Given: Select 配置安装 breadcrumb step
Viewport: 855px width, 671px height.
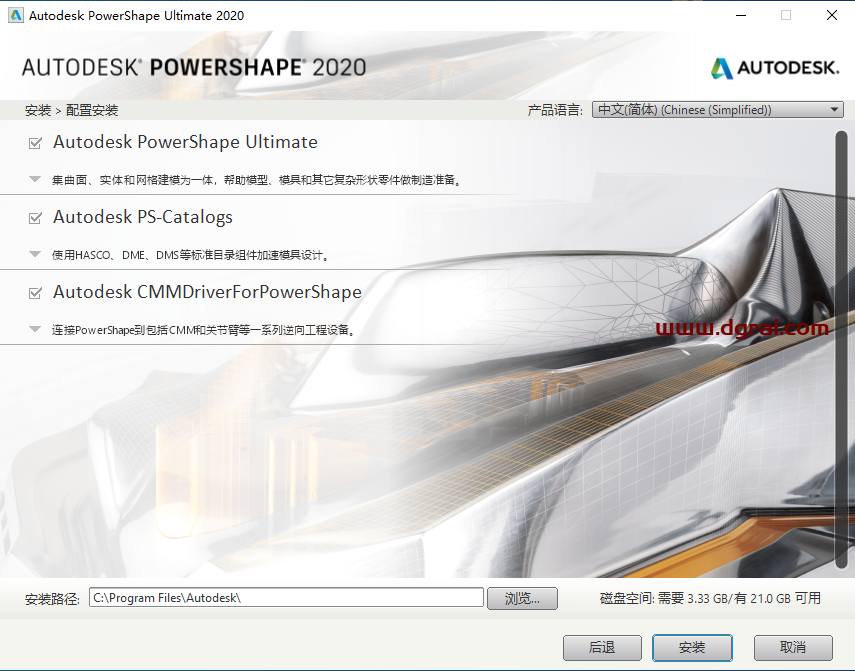Looking at the screenshot, I should tap(88, 109).
